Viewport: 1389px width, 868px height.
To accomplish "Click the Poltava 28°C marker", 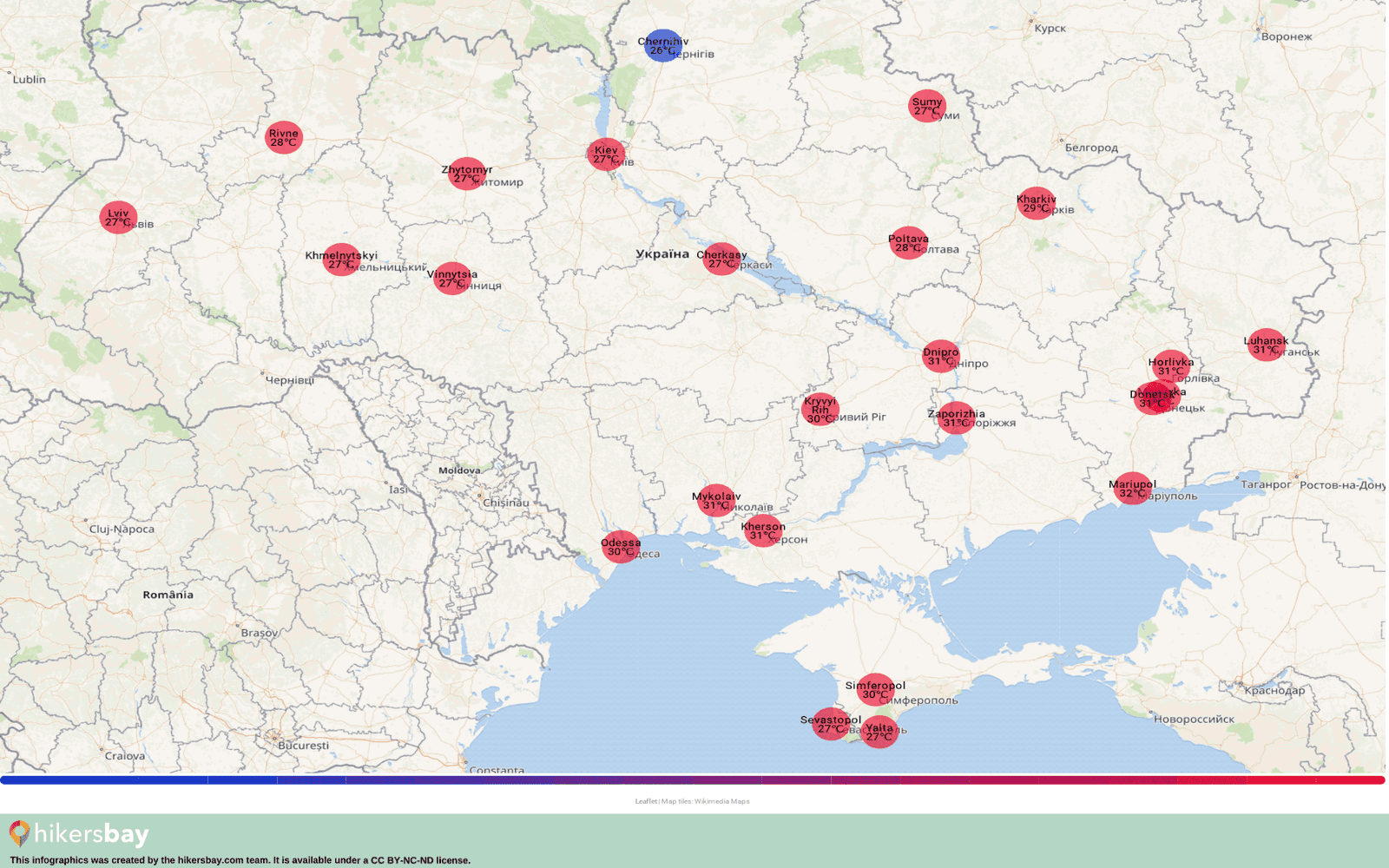I will [x=908, y=243].
